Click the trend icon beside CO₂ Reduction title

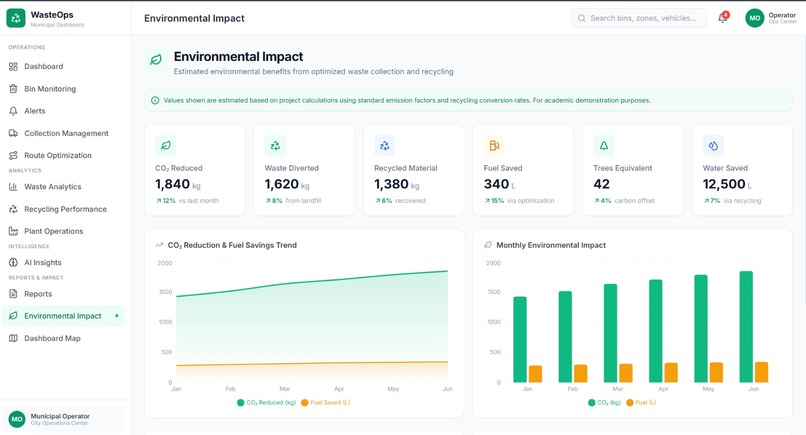[x=159, y=245]
